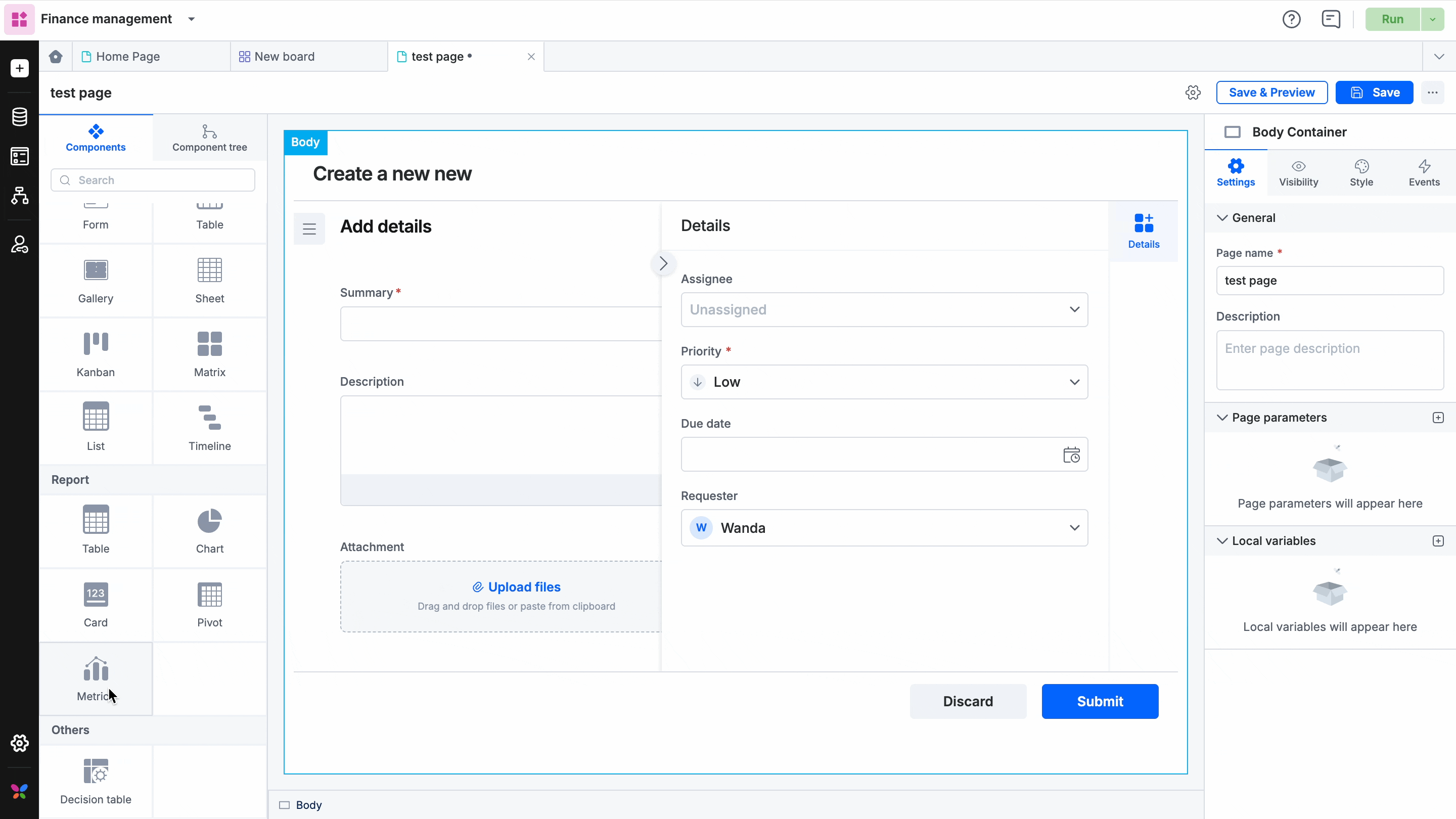Collapse the Local variables section
The image size is (1456, 819).
click(x=1222, y=541)
